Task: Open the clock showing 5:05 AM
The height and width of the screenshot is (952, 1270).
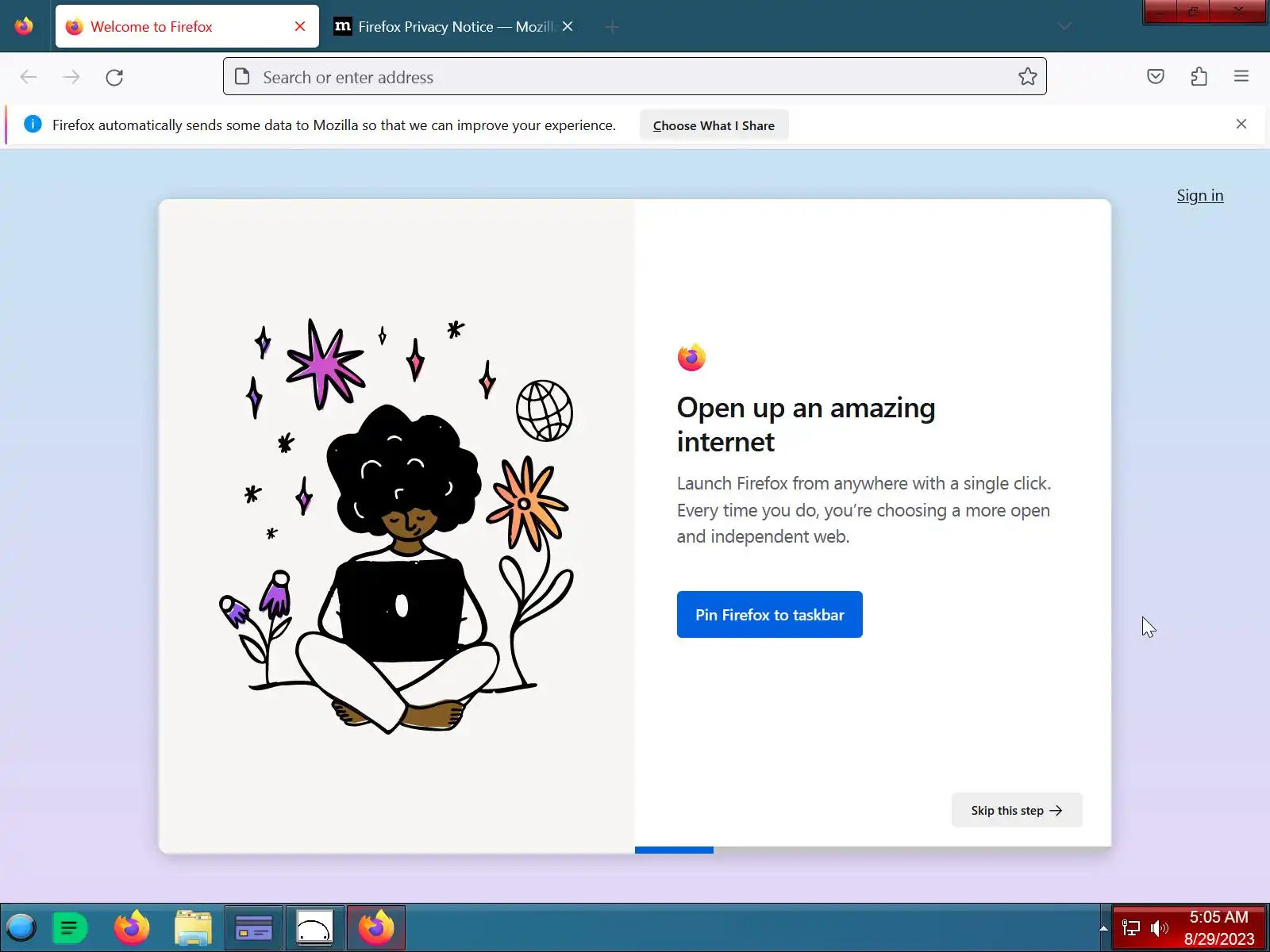Action: pyautogui.click(x=1219, y=927)
